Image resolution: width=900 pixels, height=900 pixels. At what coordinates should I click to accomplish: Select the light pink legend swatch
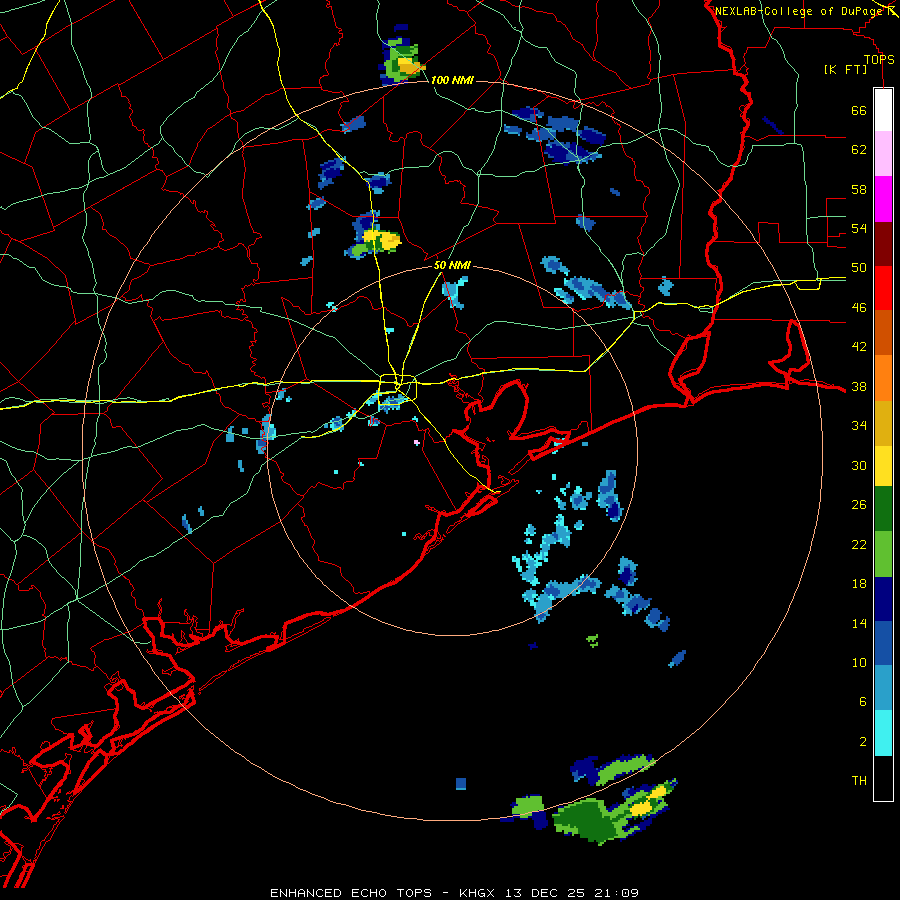point(883,154)
